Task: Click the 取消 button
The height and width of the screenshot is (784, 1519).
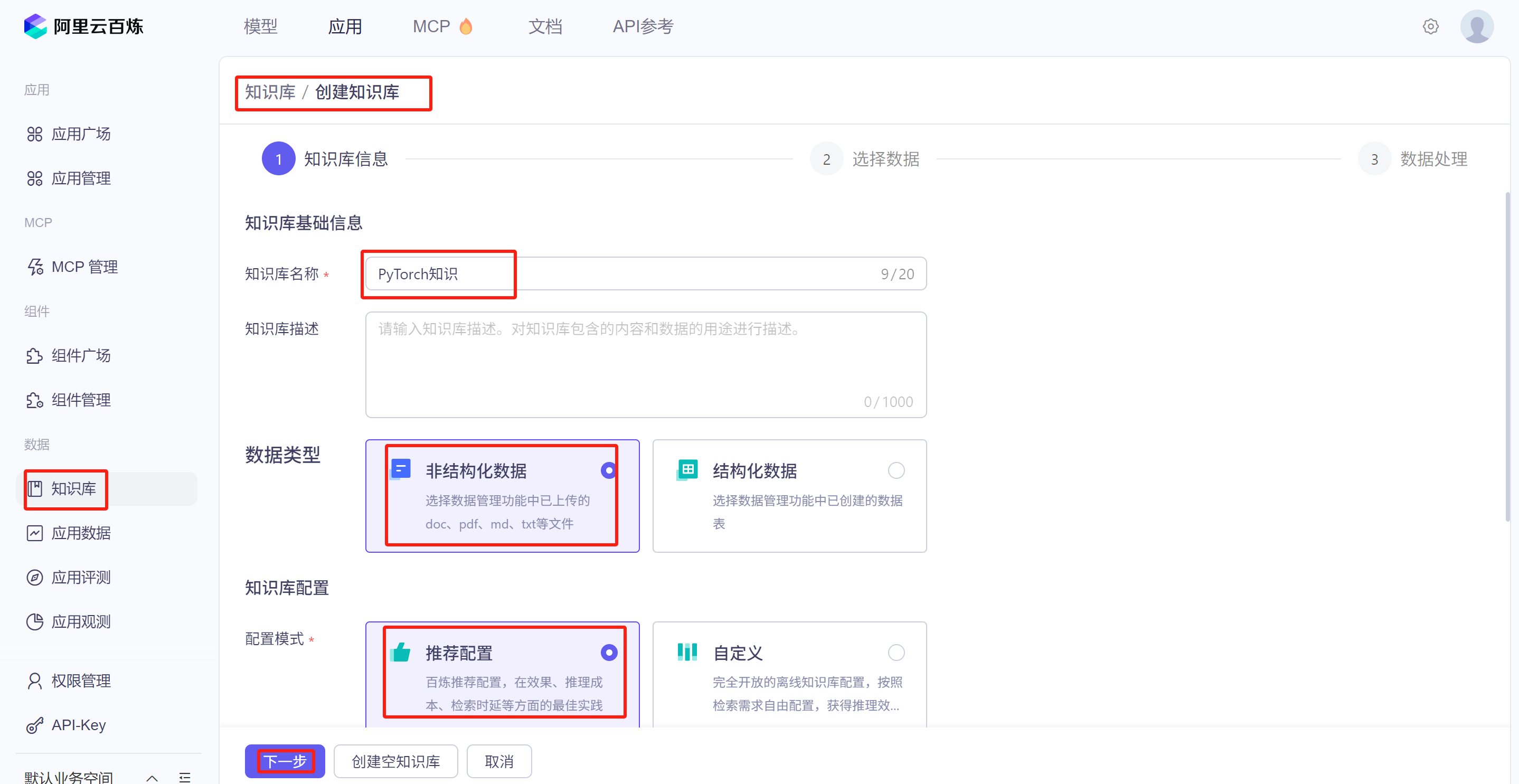Action: coord(499,761)
